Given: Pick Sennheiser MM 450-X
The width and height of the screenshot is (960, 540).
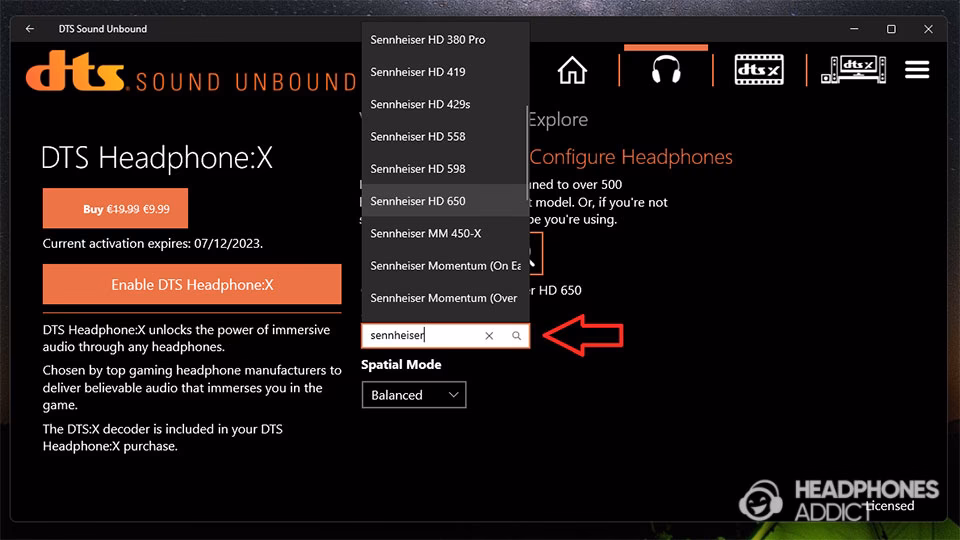Looking at the screenshot, I should tap(444, 234).
